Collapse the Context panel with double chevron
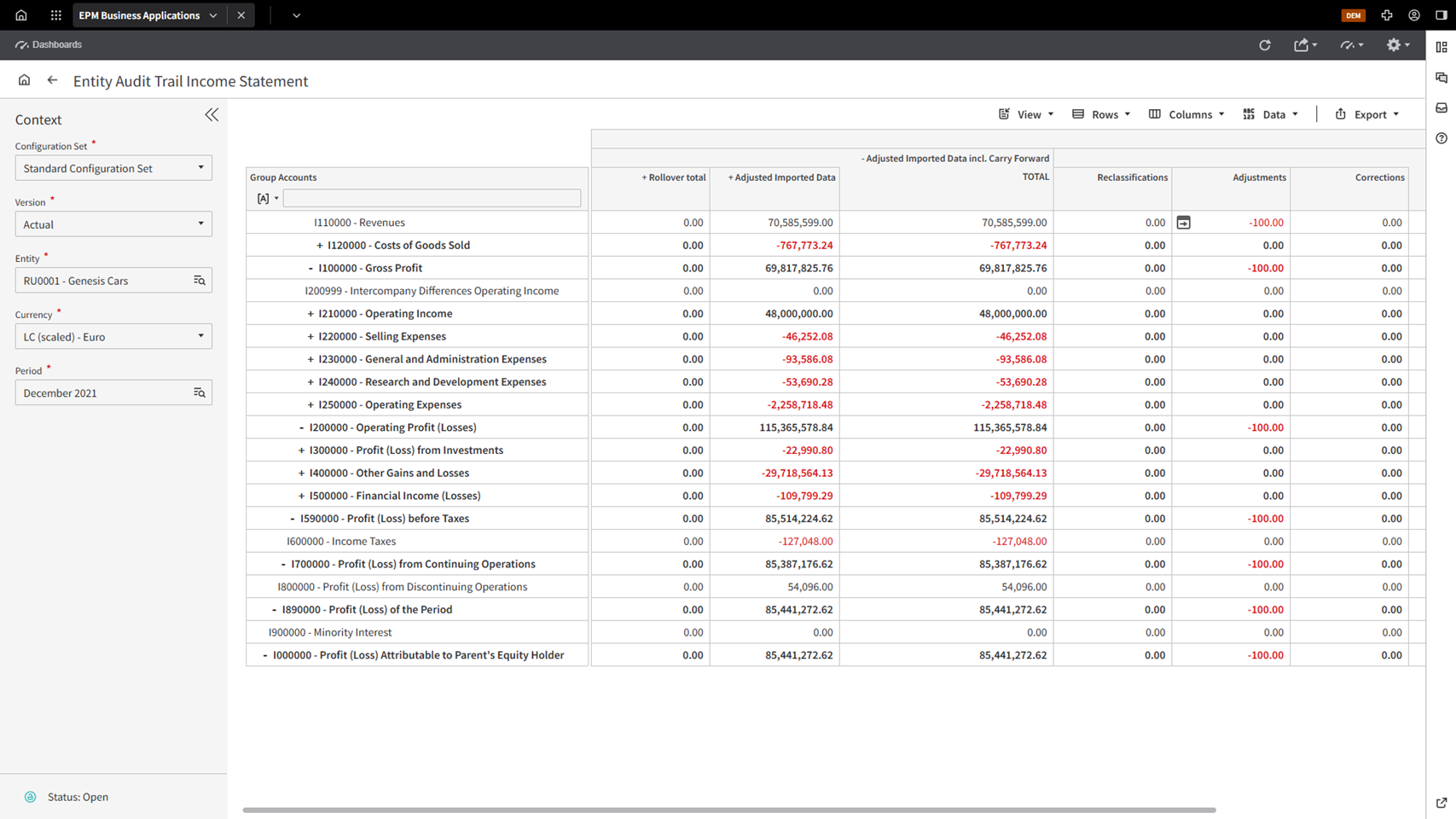The width and height of the screenshot is (1456, 819). tap(212, 115)
